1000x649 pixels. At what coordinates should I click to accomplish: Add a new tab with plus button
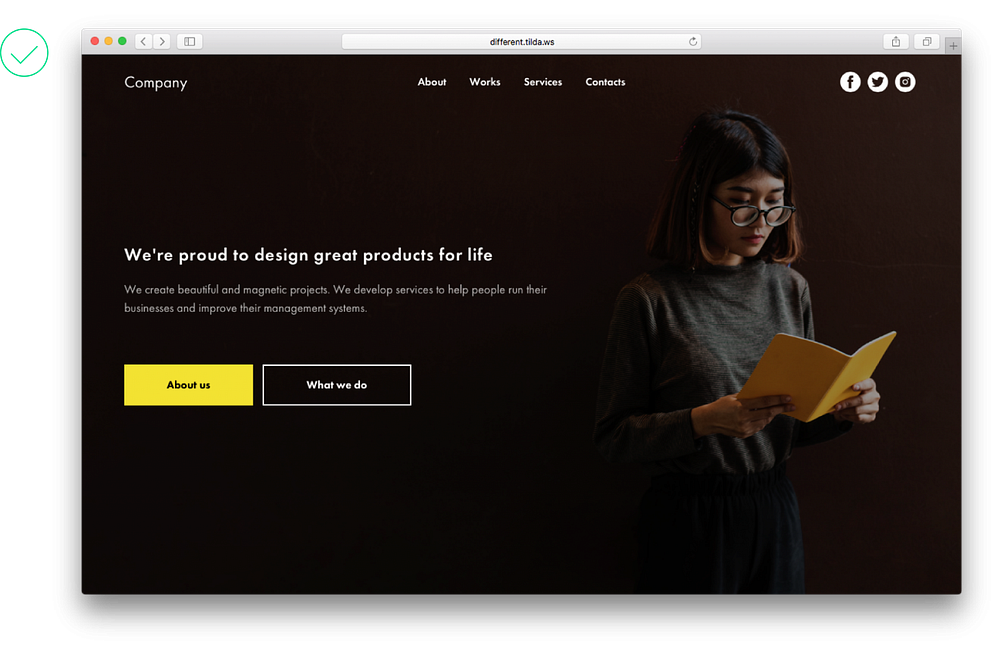953,46
